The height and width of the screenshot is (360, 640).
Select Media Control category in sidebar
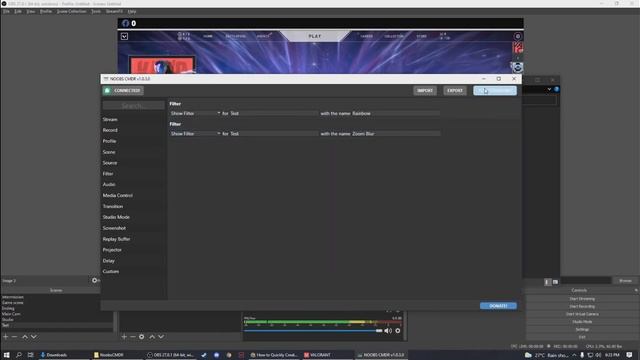tap(118, 196)
